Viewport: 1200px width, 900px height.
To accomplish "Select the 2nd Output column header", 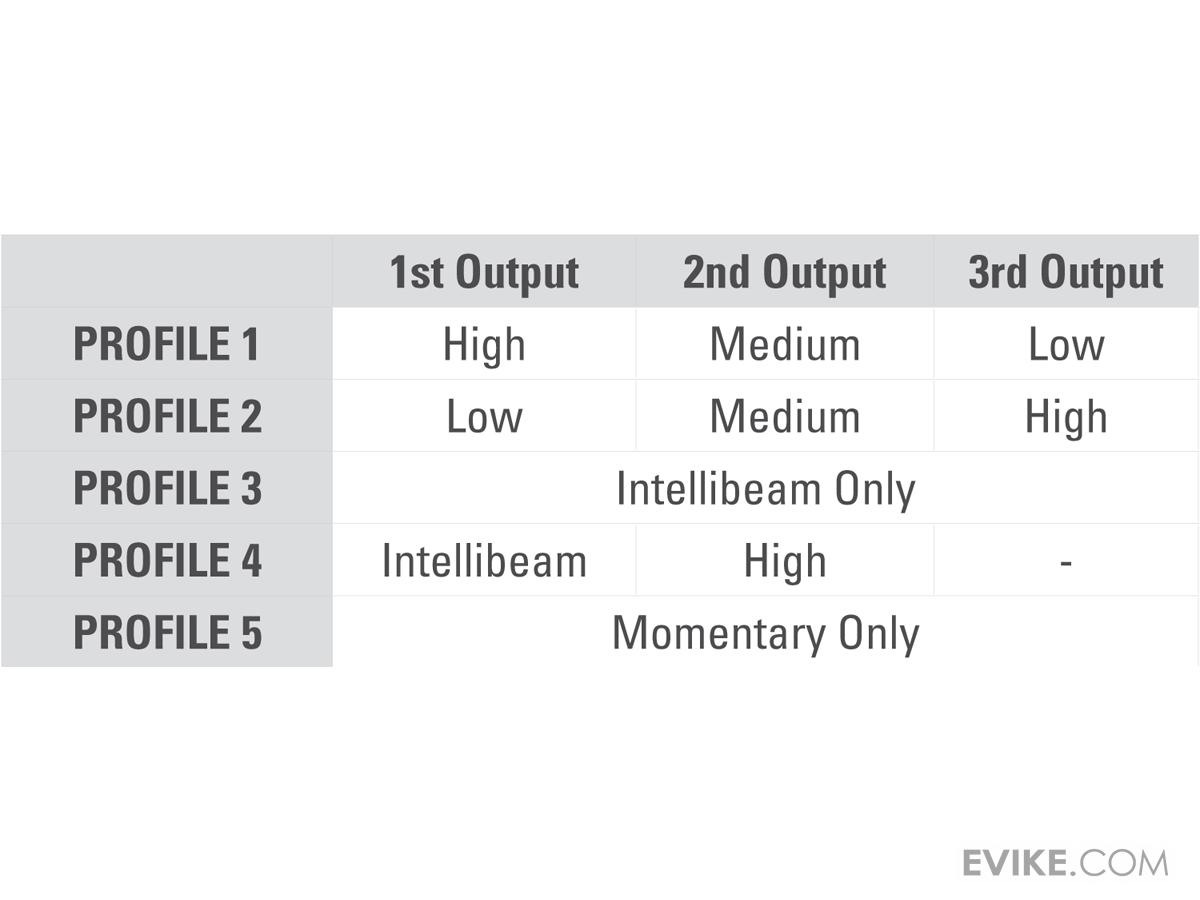I will 784,272.
